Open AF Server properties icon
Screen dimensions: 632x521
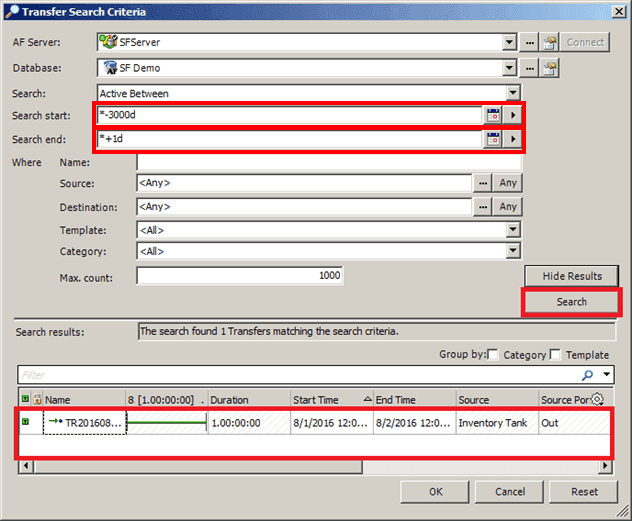(x=549, y=42)
